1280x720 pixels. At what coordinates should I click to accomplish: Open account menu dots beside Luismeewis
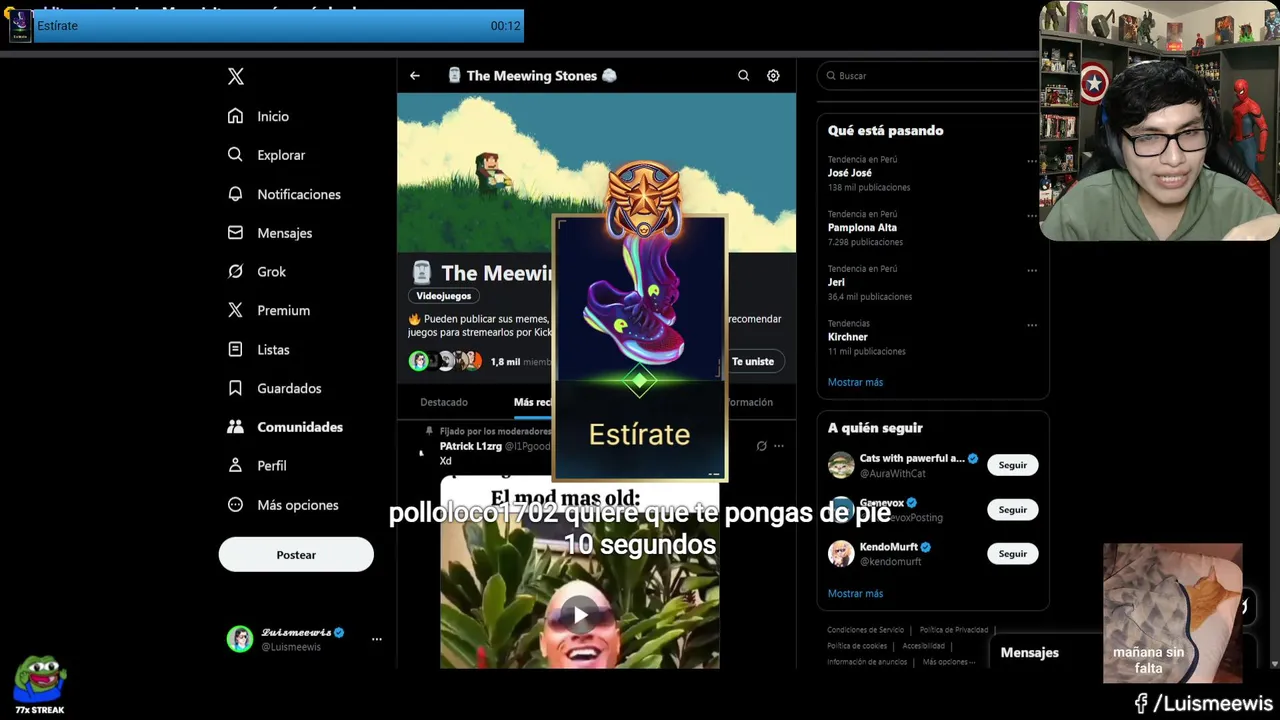[x=377, y=639]
